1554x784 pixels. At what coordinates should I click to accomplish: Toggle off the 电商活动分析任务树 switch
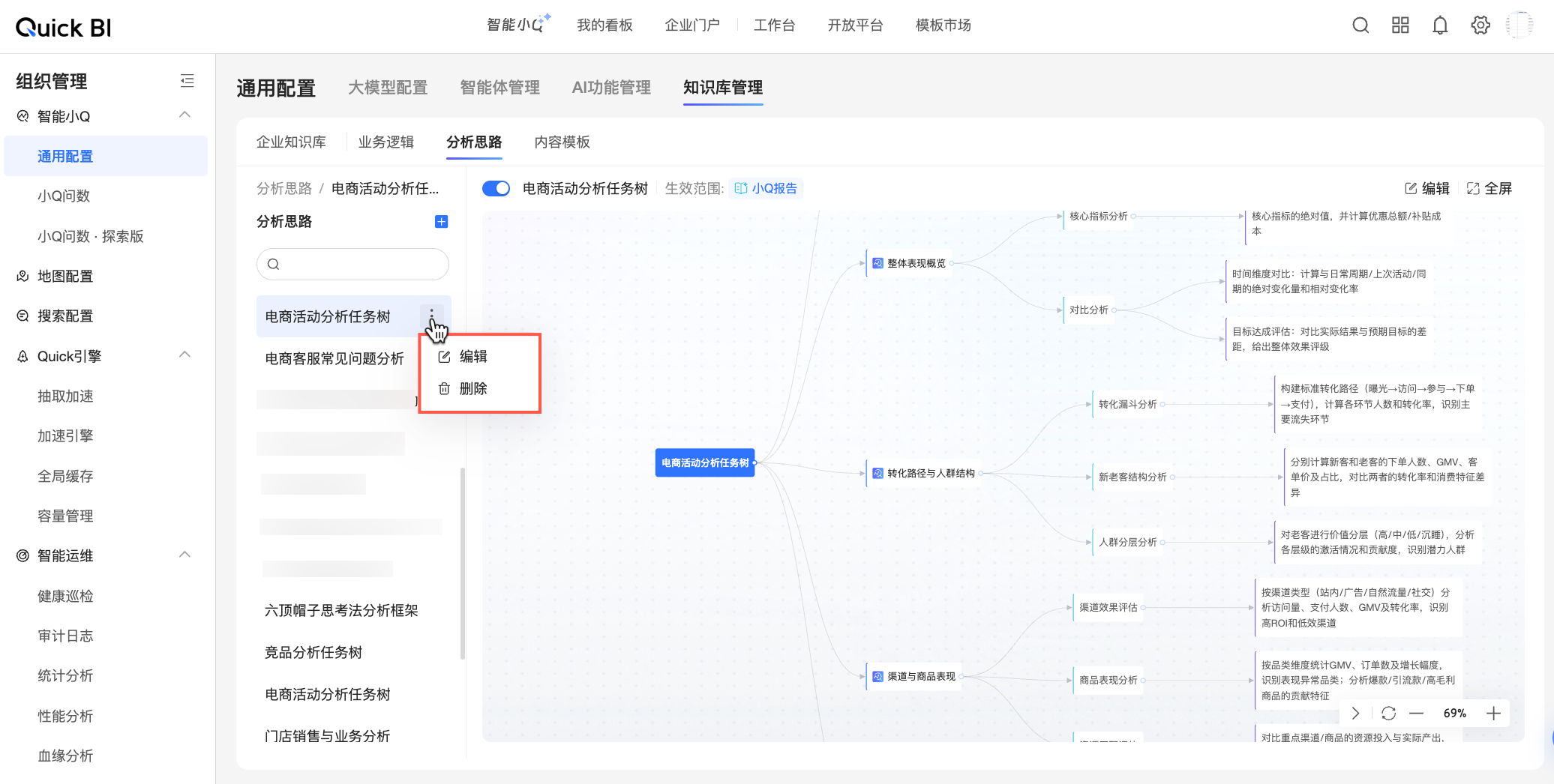[496, 188]
